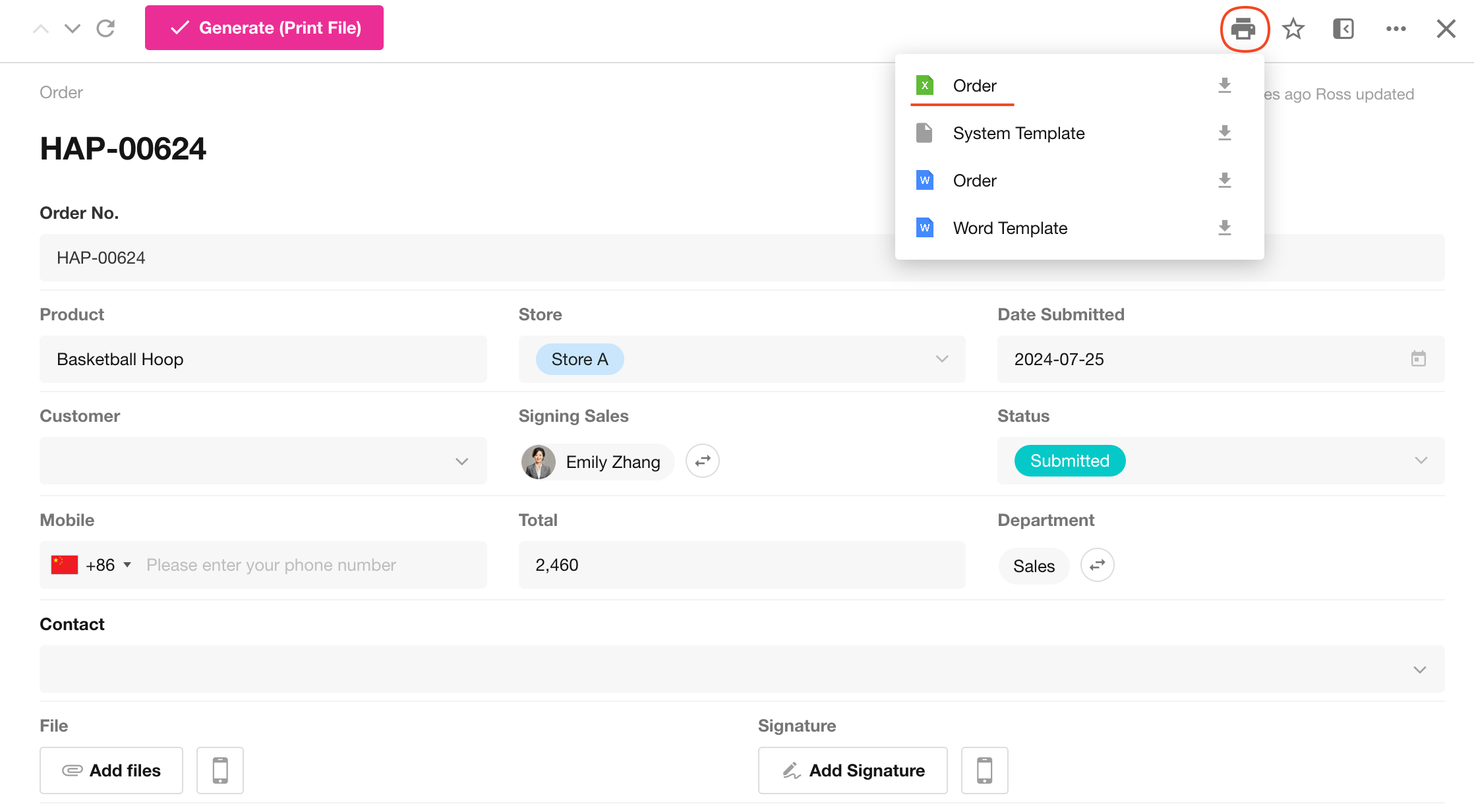
Task: Download the System Template file
Action: [1224, 133]
